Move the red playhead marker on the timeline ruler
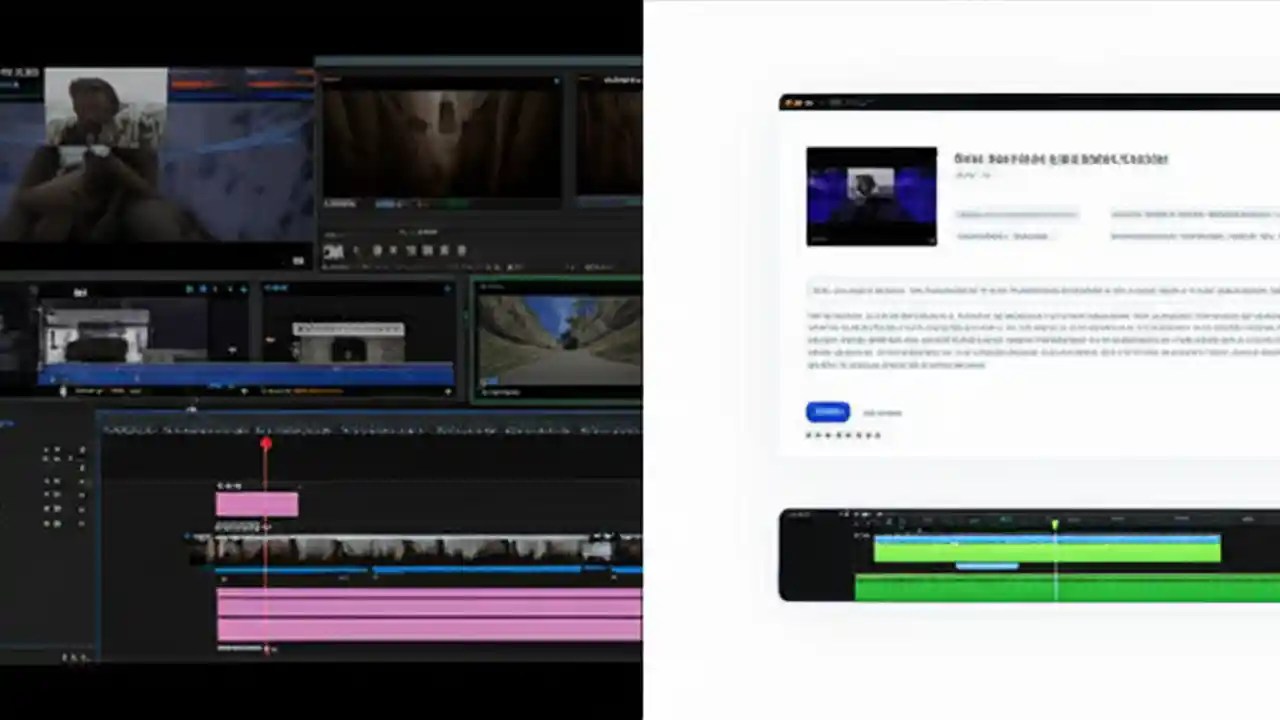Viewport: 1280px width, 720px height. point(266,443)
